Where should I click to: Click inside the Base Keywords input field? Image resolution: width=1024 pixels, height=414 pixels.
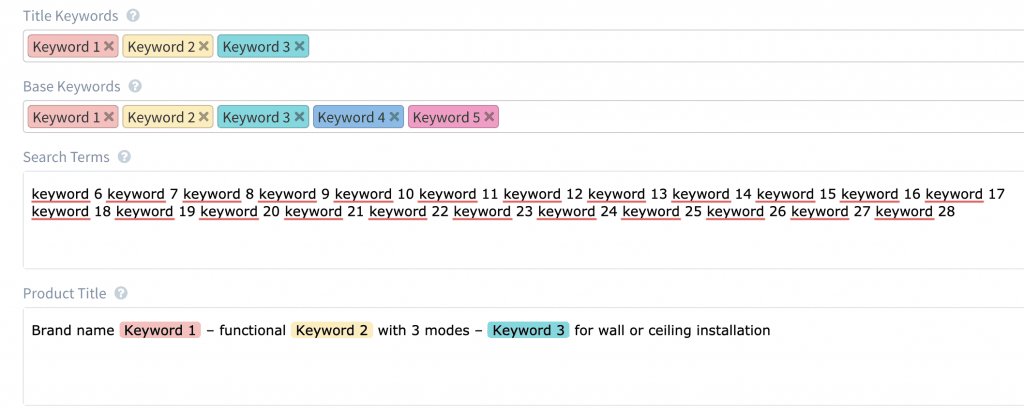point(758,117)
